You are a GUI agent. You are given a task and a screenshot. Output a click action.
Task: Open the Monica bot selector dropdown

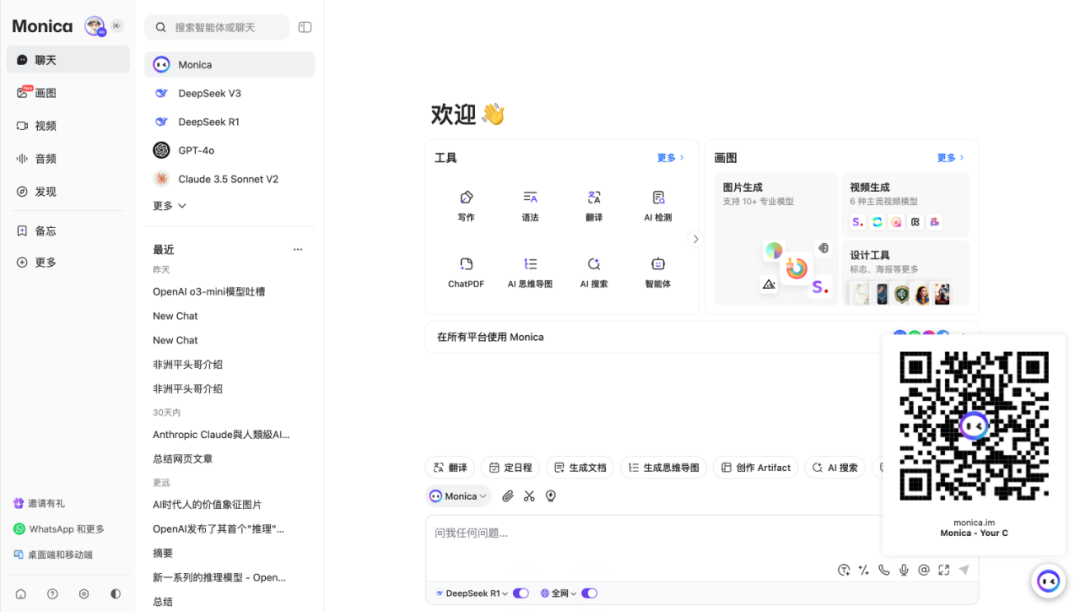tap(458, 496)
